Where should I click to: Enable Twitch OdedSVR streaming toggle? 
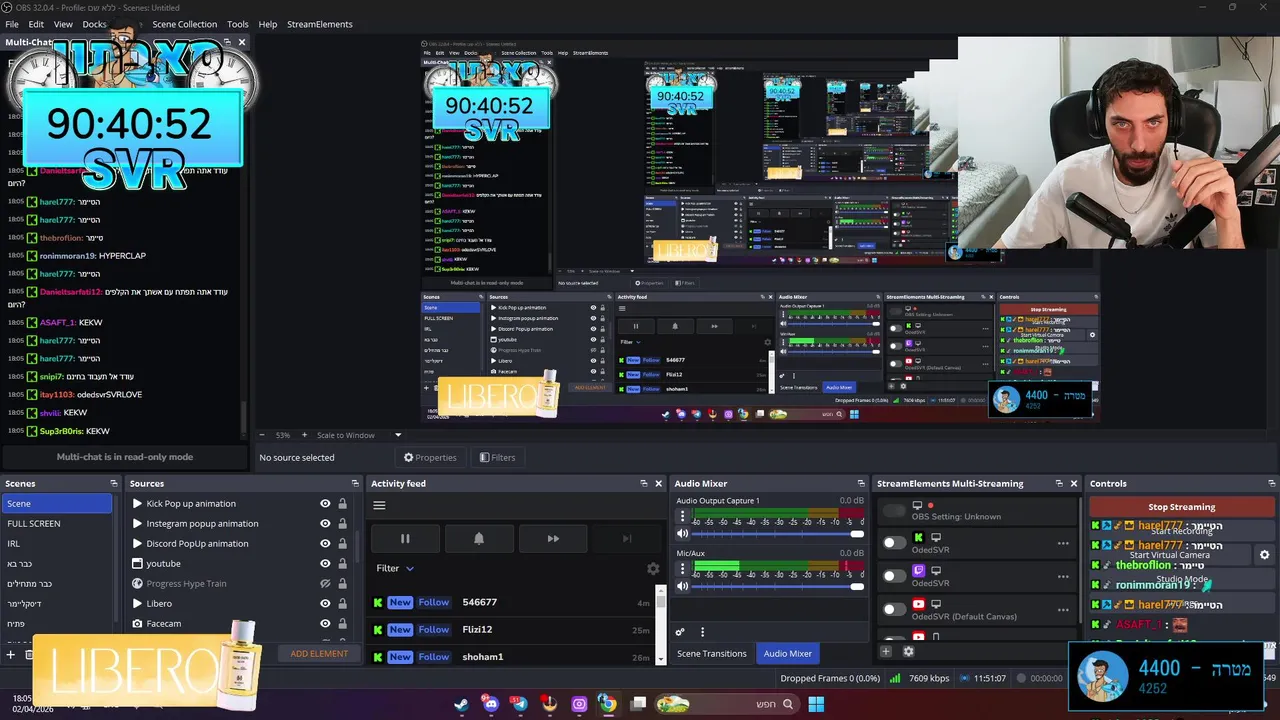[894, 576]
